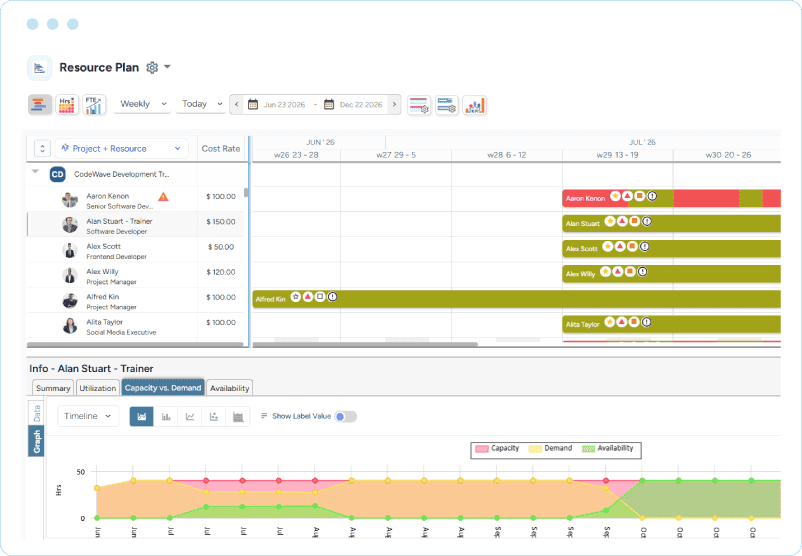Toggle Capacity series in chart legend
Screen dimensions: 802x556
(497, 449)
